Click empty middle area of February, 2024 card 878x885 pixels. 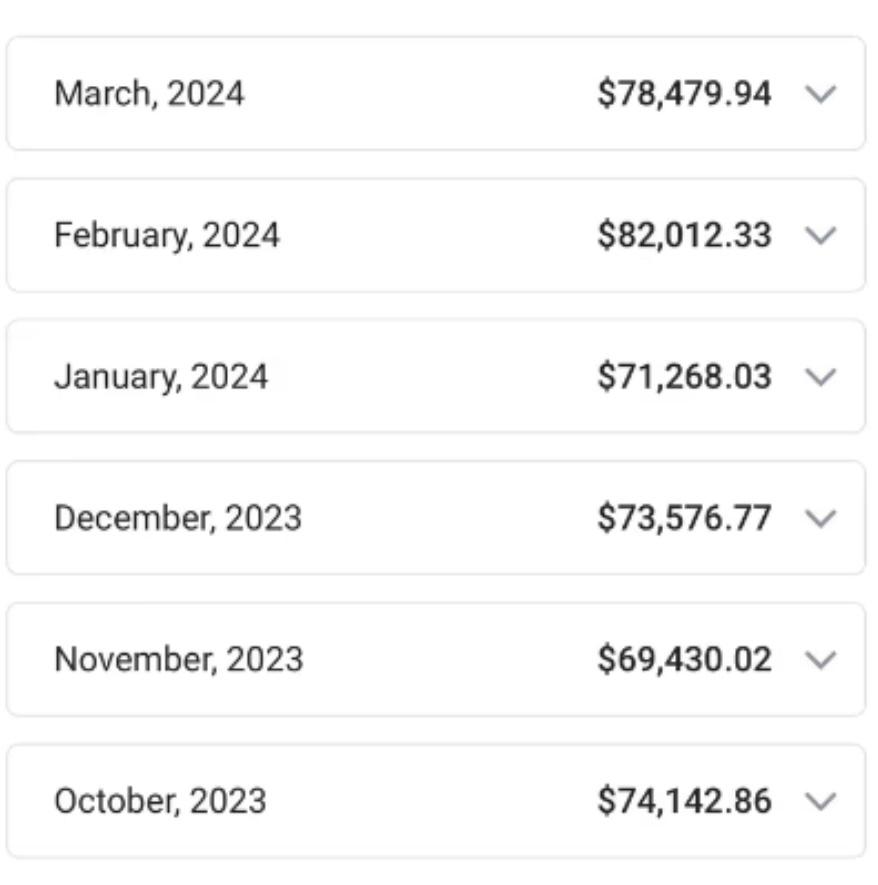click(440, 236)
